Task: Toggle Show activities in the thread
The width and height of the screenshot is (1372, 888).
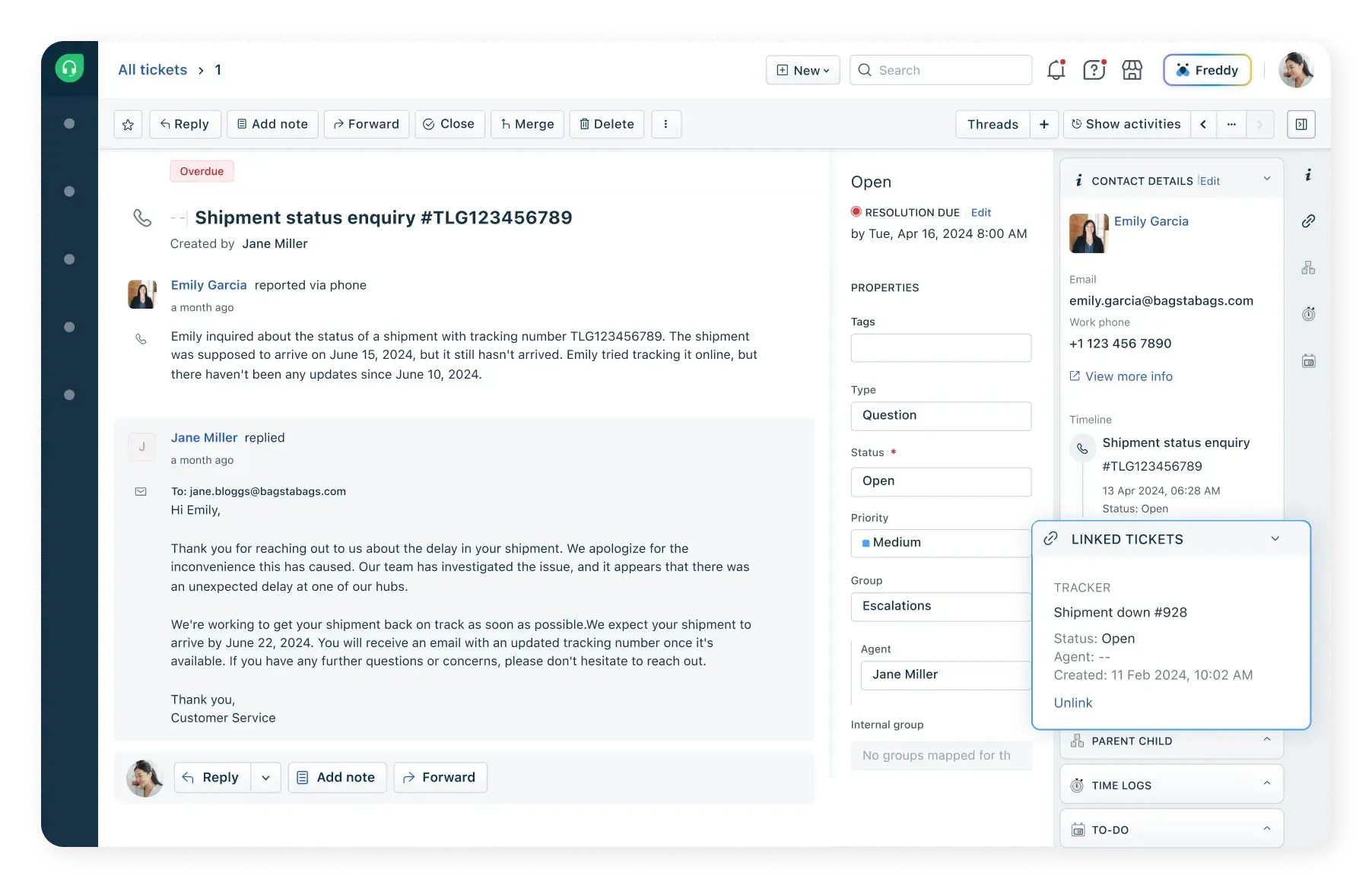Action: 1126,124
